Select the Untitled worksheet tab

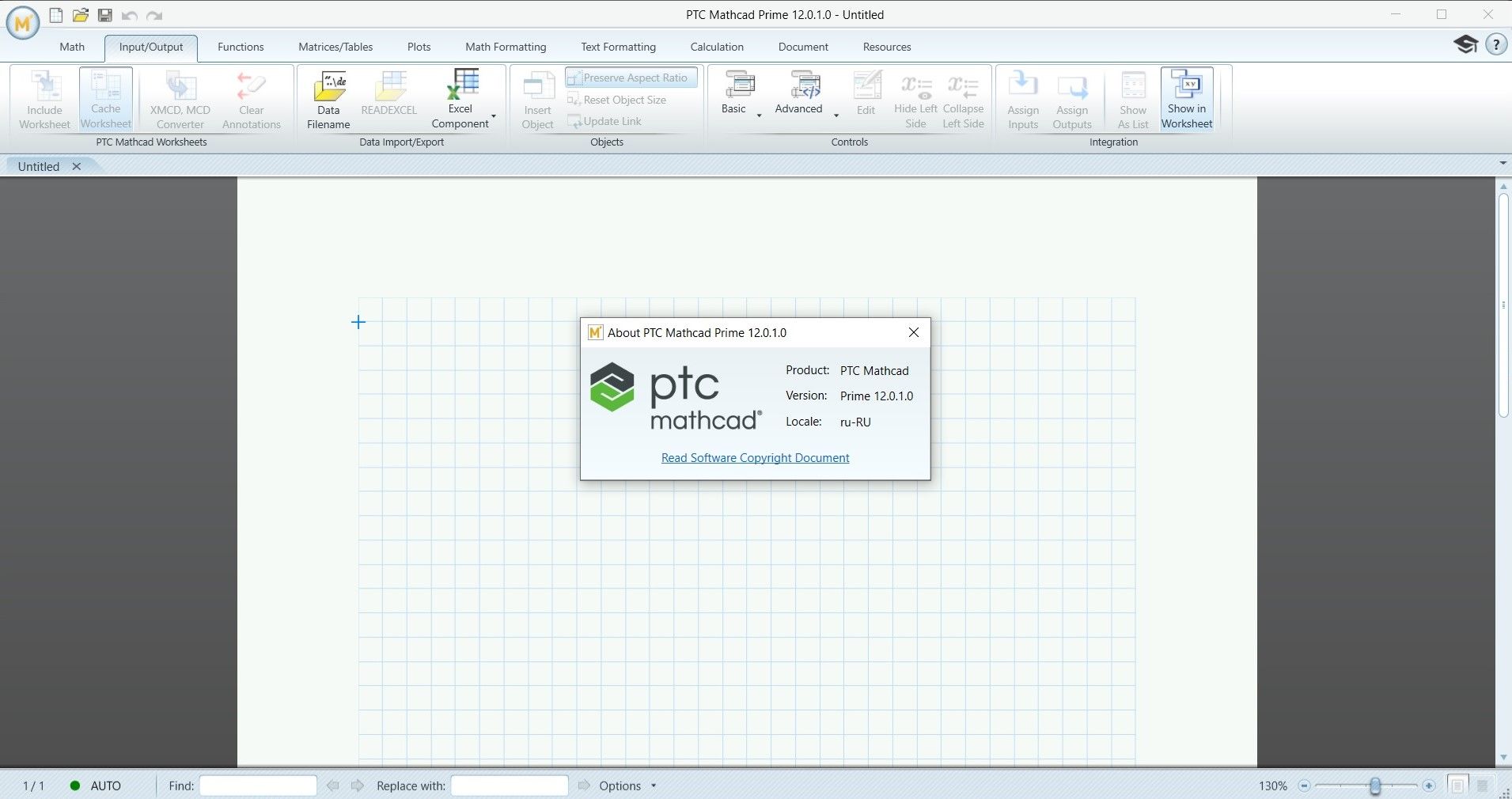pyautogui.click(x=39, y=166)
